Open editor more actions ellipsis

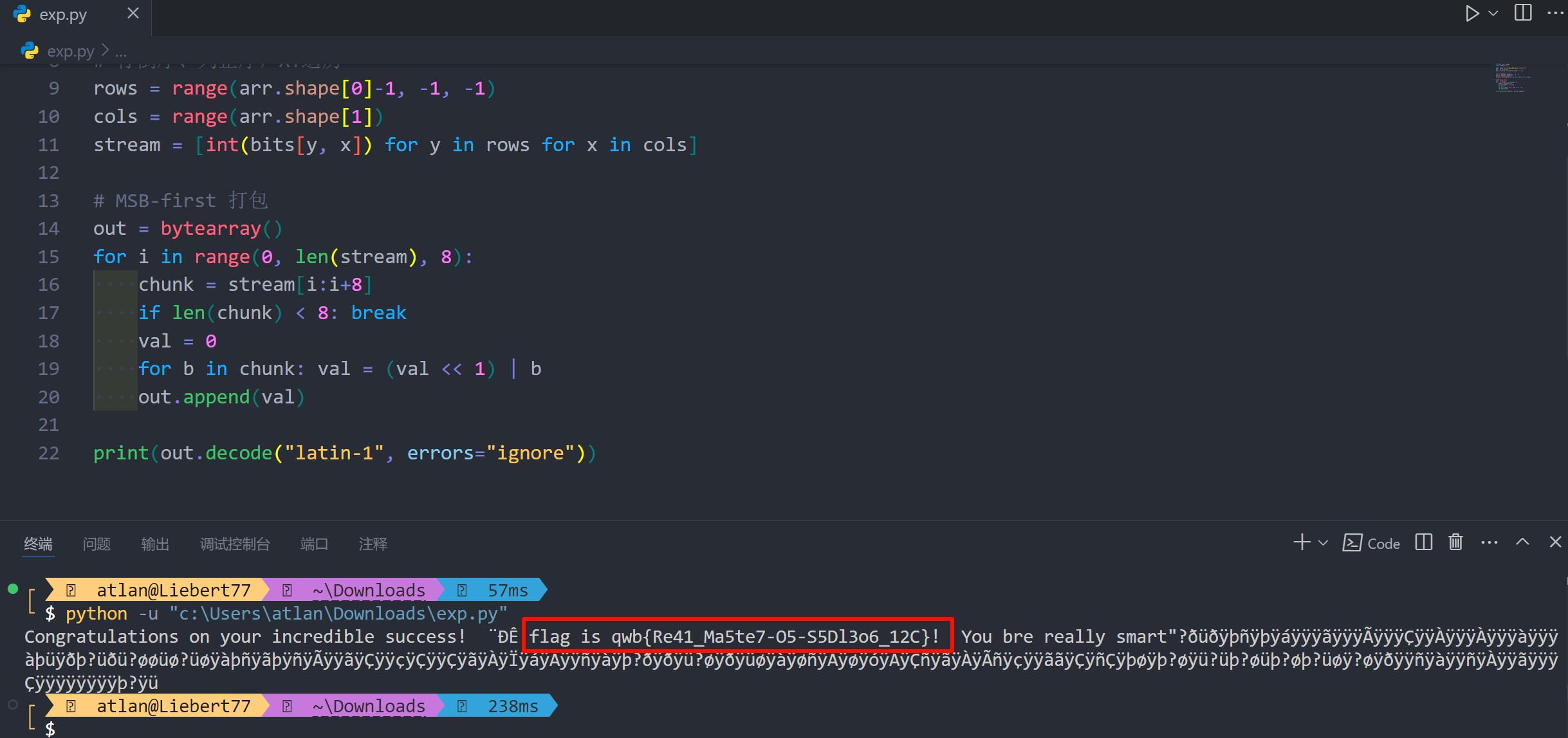coord(1554,14)
